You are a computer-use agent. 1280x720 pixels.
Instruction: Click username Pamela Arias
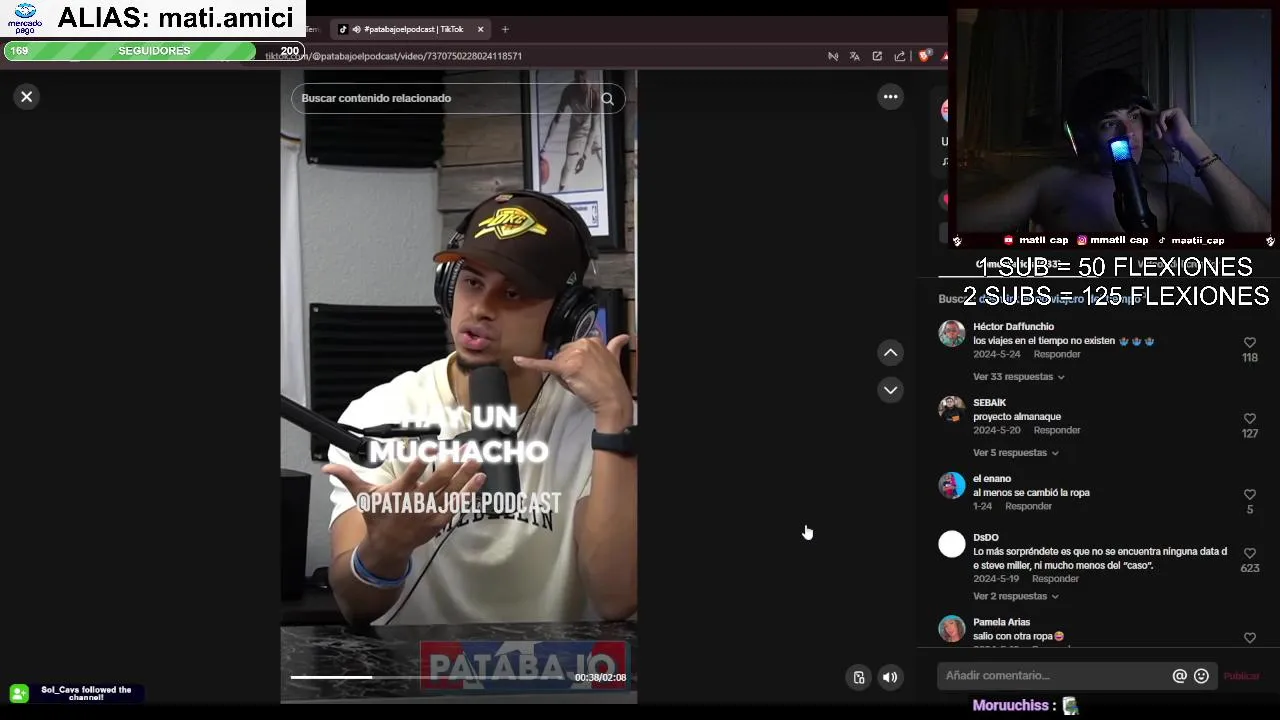tap(1001, 622)
